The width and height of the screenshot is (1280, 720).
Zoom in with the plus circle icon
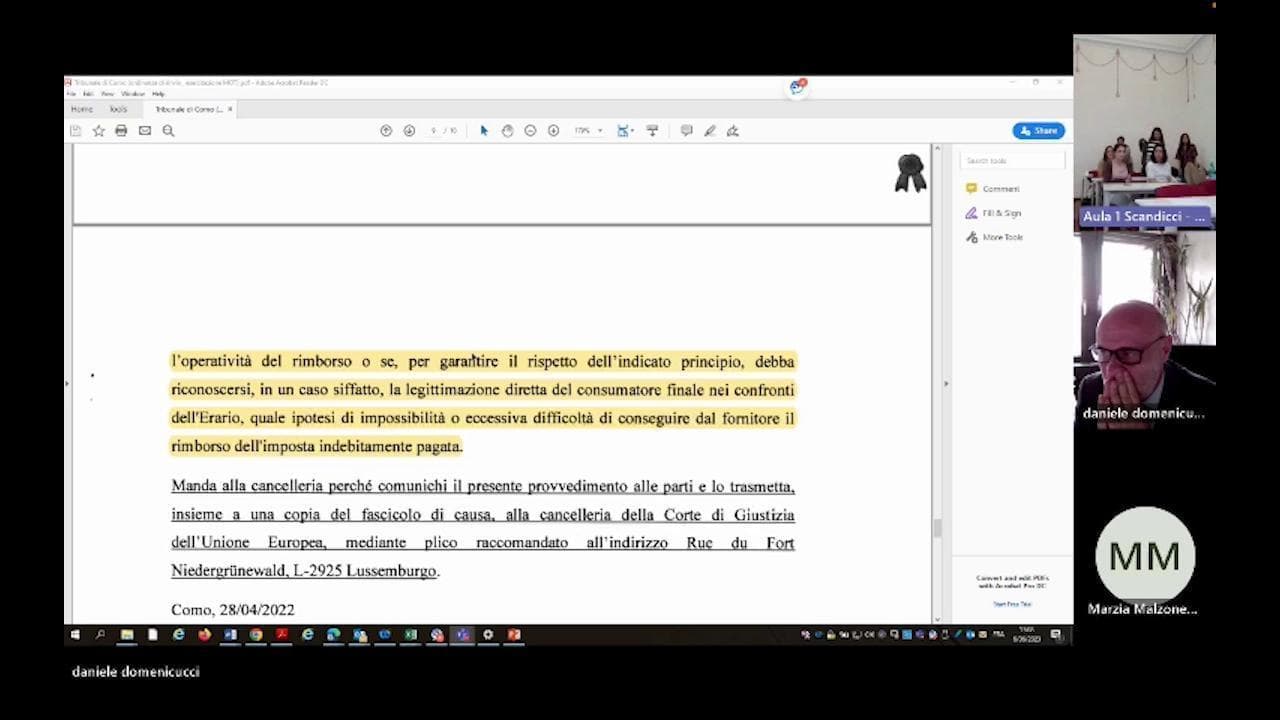(553, 131)
